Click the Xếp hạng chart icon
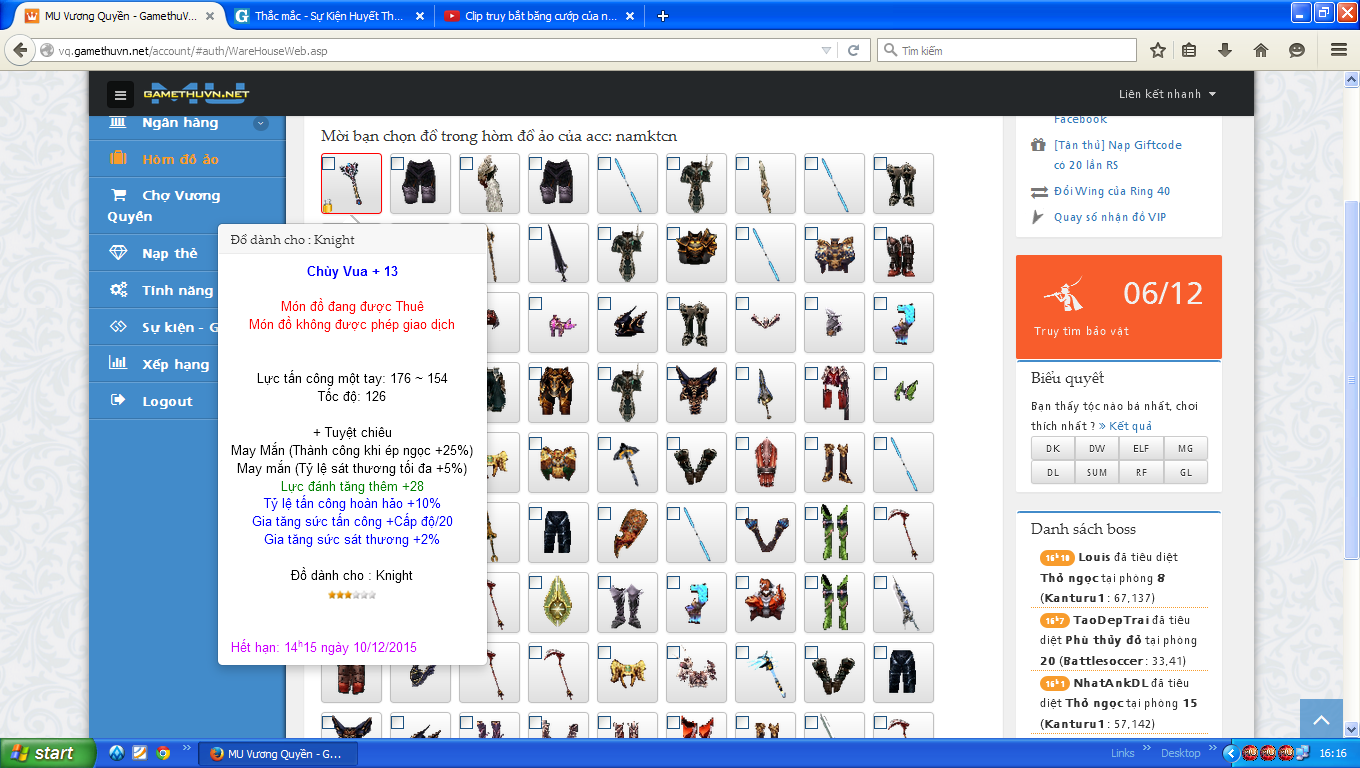 tap(118, 363)
